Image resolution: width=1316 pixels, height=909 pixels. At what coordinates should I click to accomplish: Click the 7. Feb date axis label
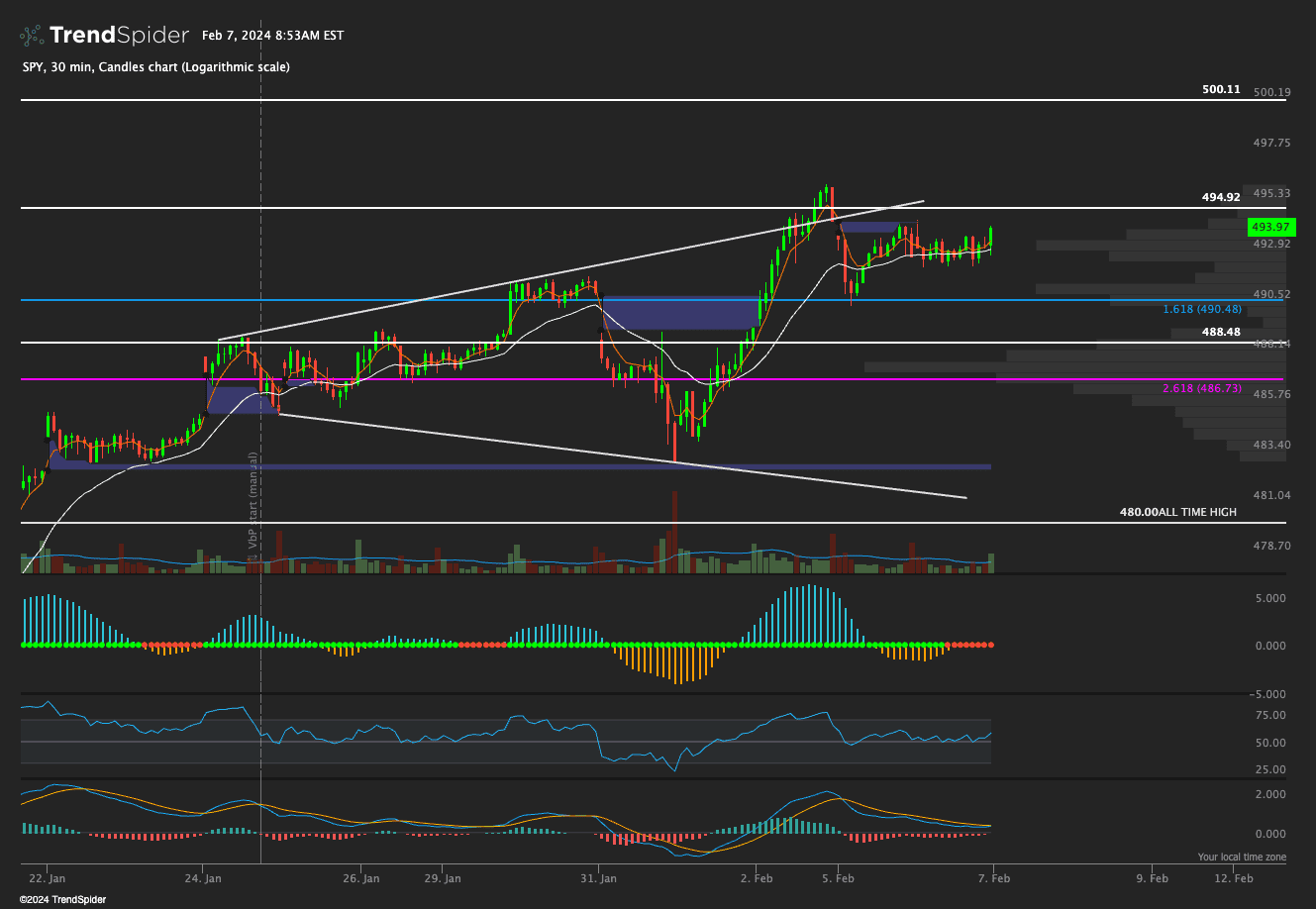pos(996,877)
